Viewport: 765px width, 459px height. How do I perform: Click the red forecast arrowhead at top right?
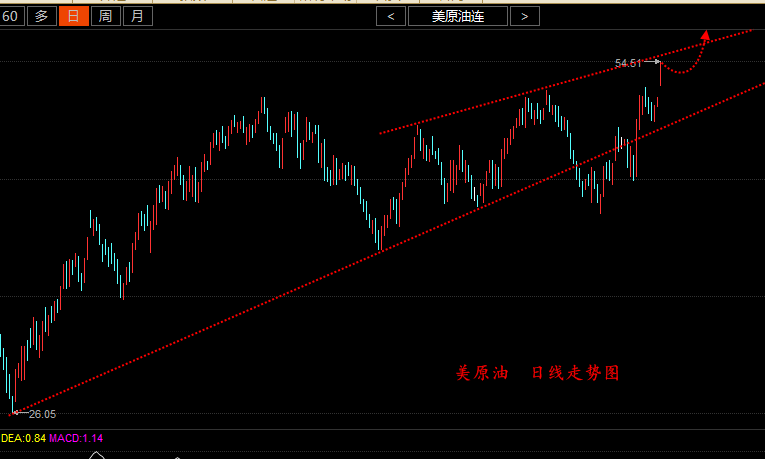pyautogui.click(x=705, y=36)
